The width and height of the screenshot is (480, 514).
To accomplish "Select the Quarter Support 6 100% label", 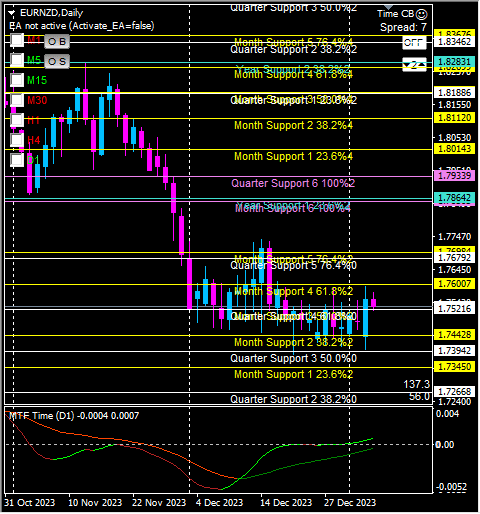I will coord(293,183).
